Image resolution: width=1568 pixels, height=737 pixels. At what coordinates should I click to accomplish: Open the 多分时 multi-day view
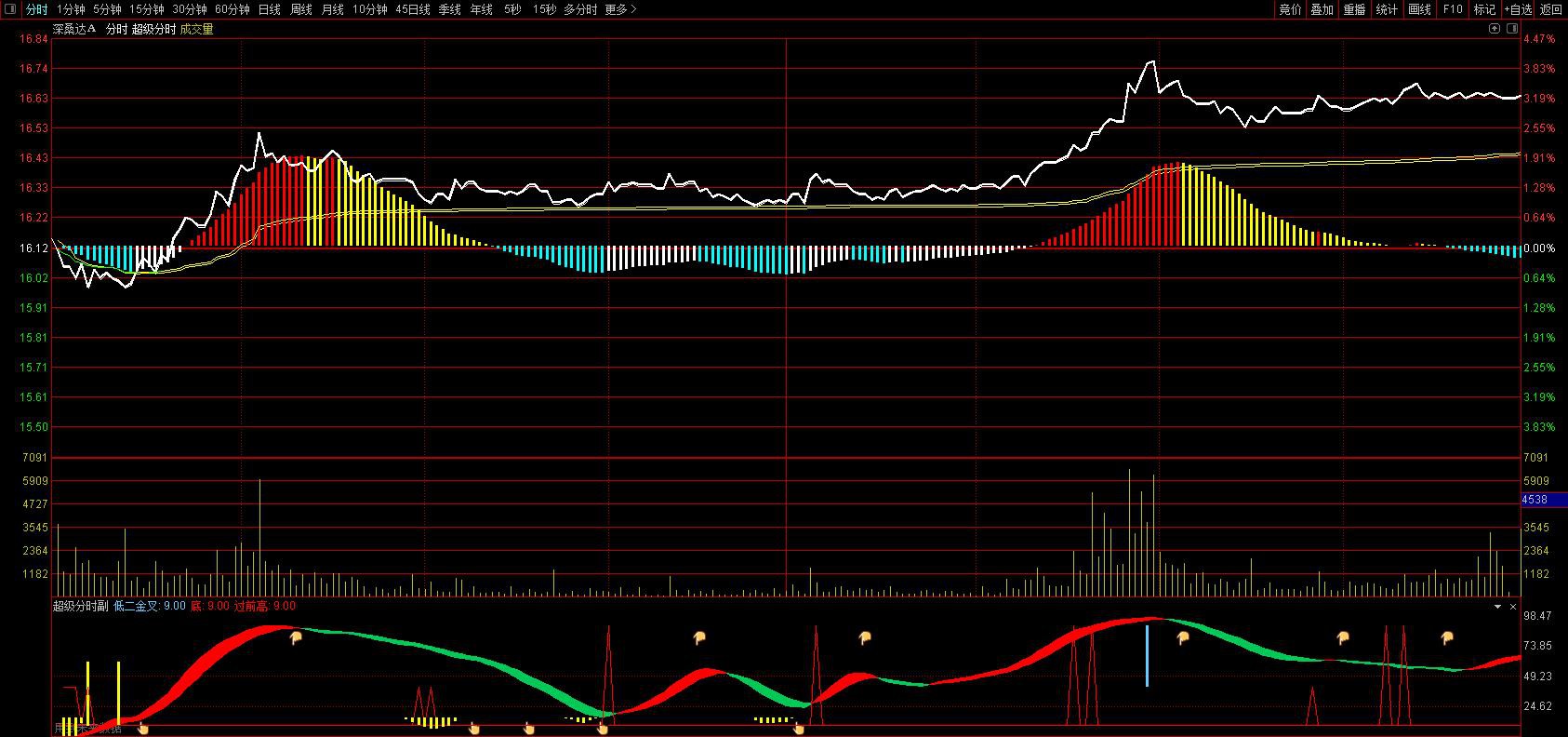coord(580,9)
